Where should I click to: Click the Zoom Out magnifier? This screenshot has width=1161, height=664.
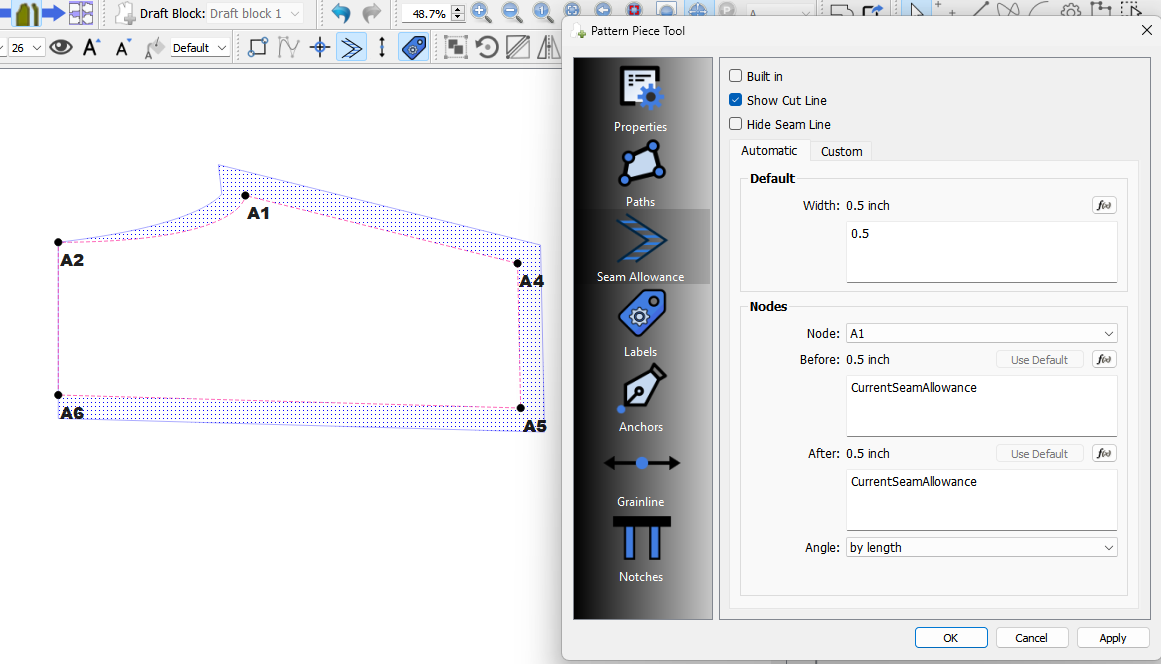point(512,13)
